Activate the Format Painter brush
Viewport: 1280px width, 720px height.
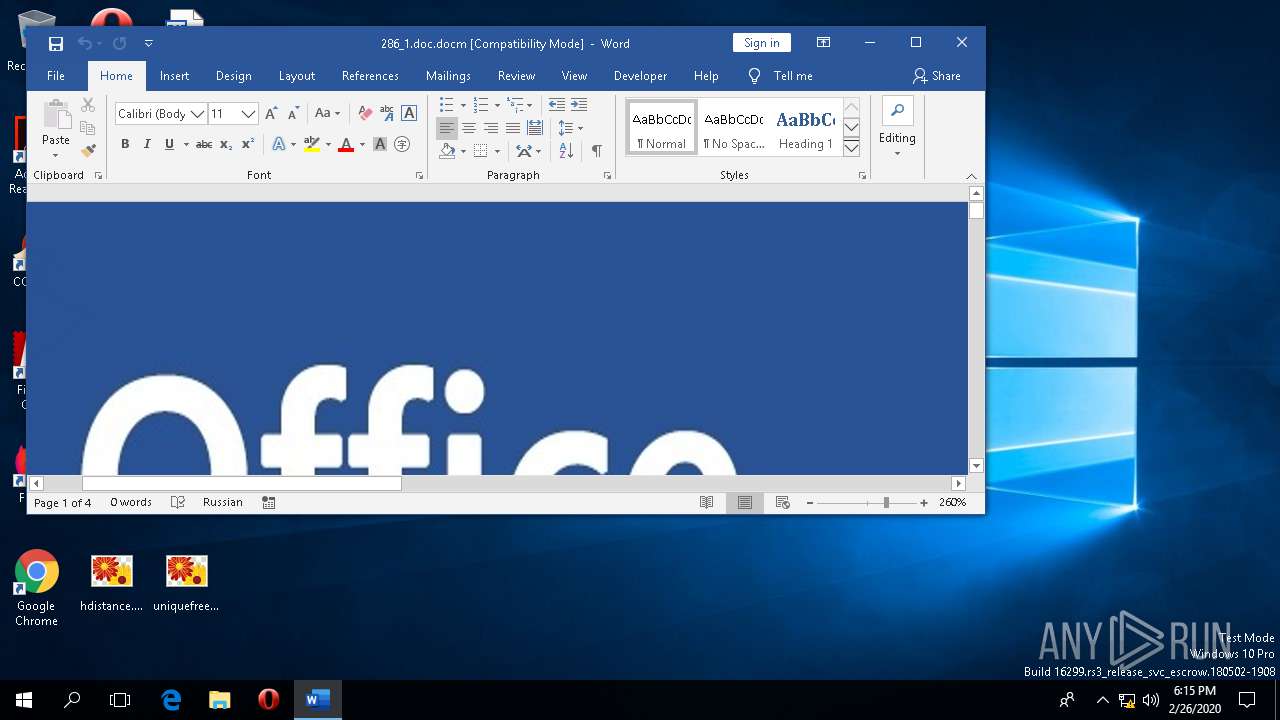click(x=88, y=151)
